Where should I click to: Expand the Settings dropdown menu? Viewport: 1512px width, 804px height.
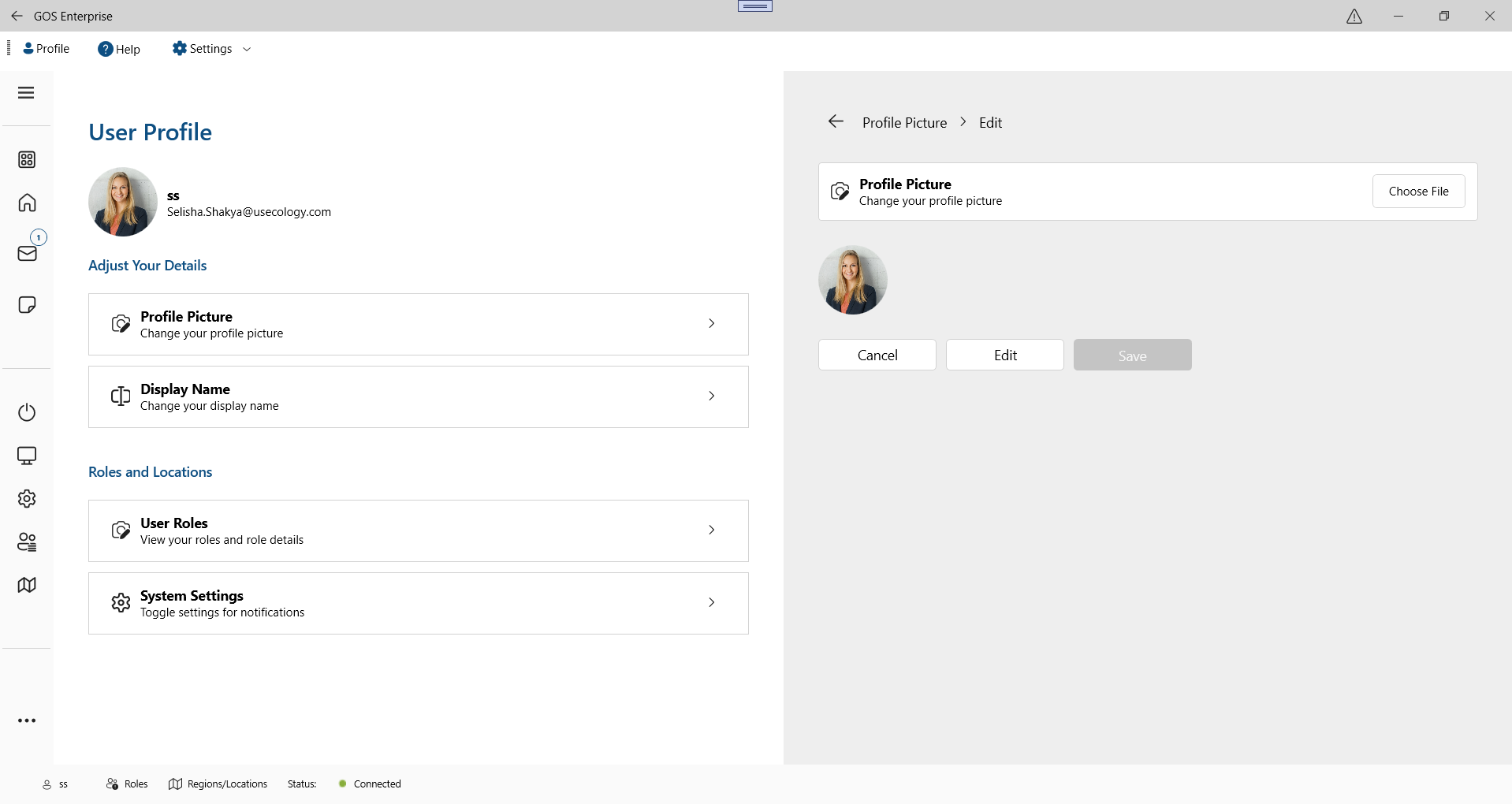click(x=211, y=49)
